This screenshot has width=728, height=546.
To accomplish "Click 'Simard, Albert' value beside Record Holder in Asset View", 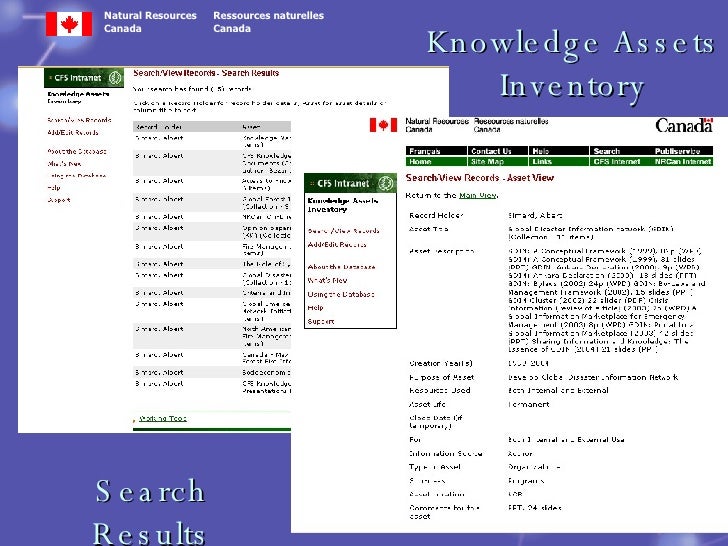I will pyautogui.click(x=535, y=215).
